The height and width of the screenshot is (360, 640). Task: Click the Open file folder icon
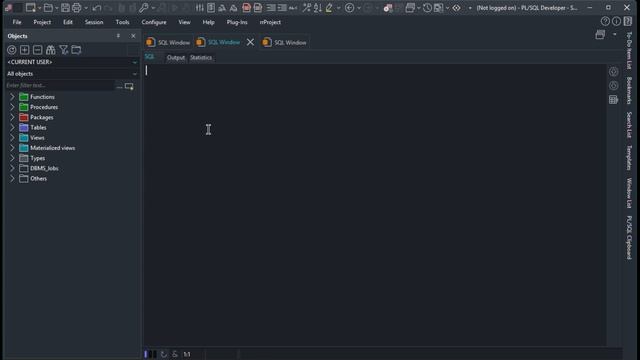click(x=48, y=8)
